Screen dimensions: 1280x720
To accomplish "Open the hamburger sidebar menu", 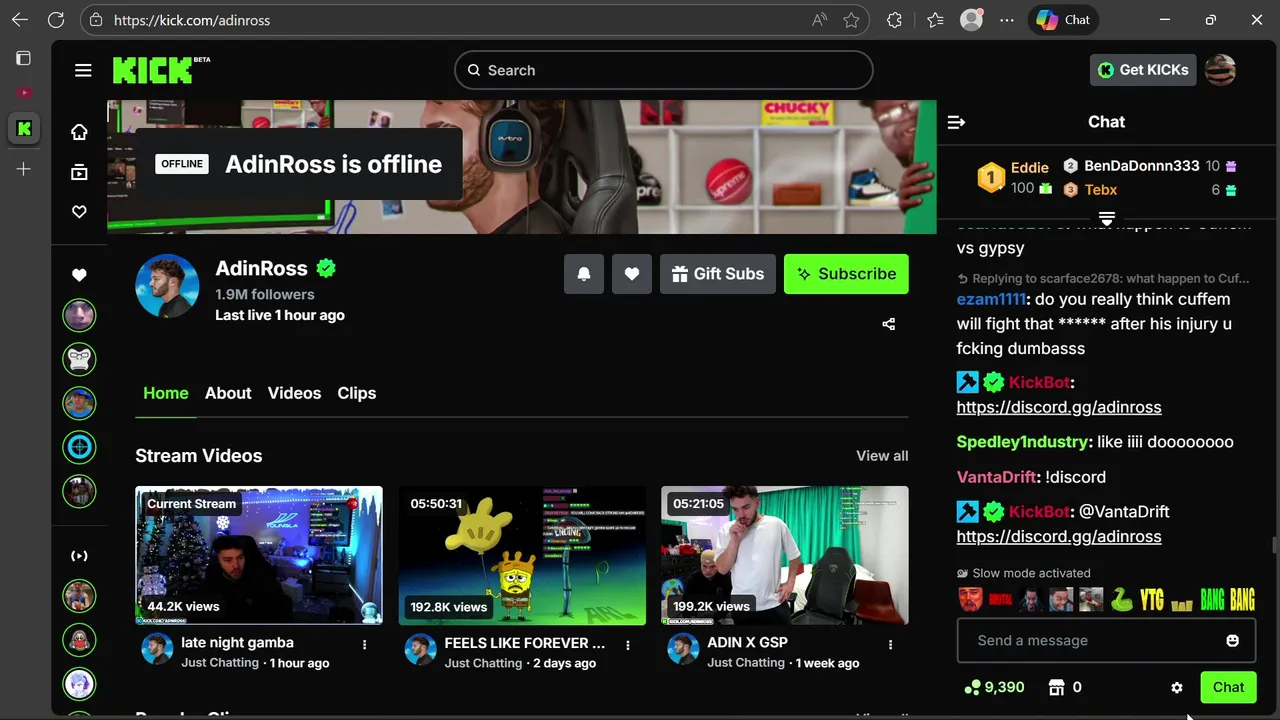I will pos(83,70).
